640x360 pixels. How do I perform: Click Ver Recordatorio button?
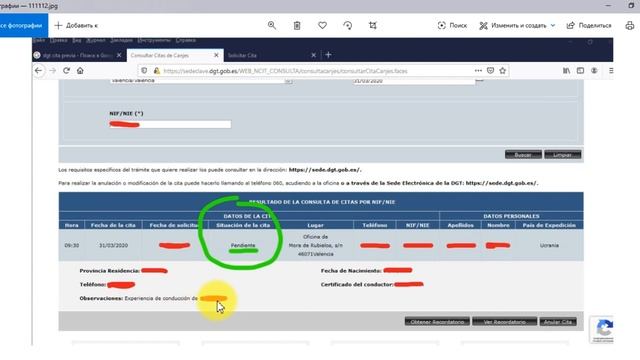point(504,322)
